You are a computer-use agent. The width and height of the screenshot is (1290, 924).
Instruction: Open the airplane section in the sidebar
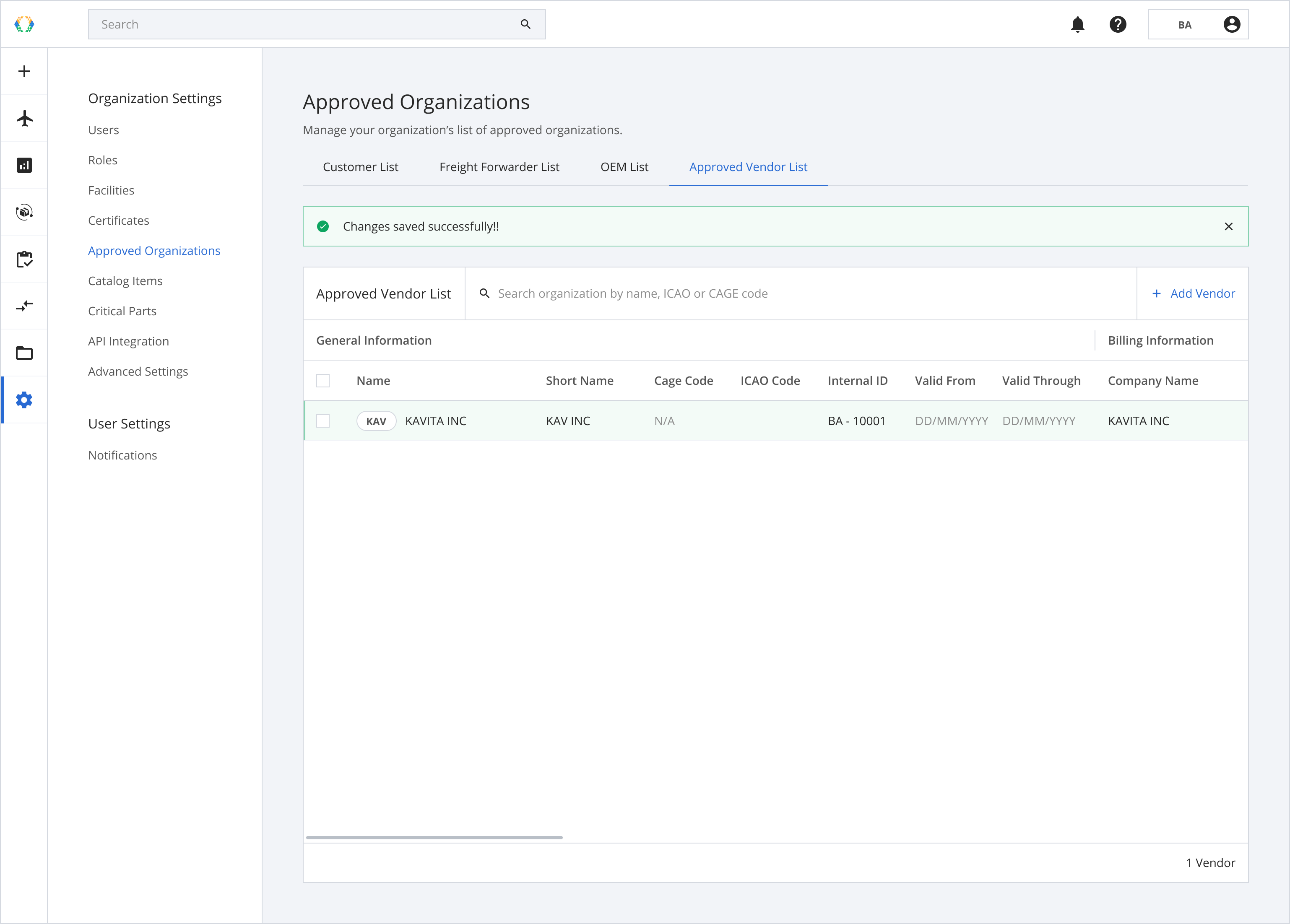coord(24,118)
